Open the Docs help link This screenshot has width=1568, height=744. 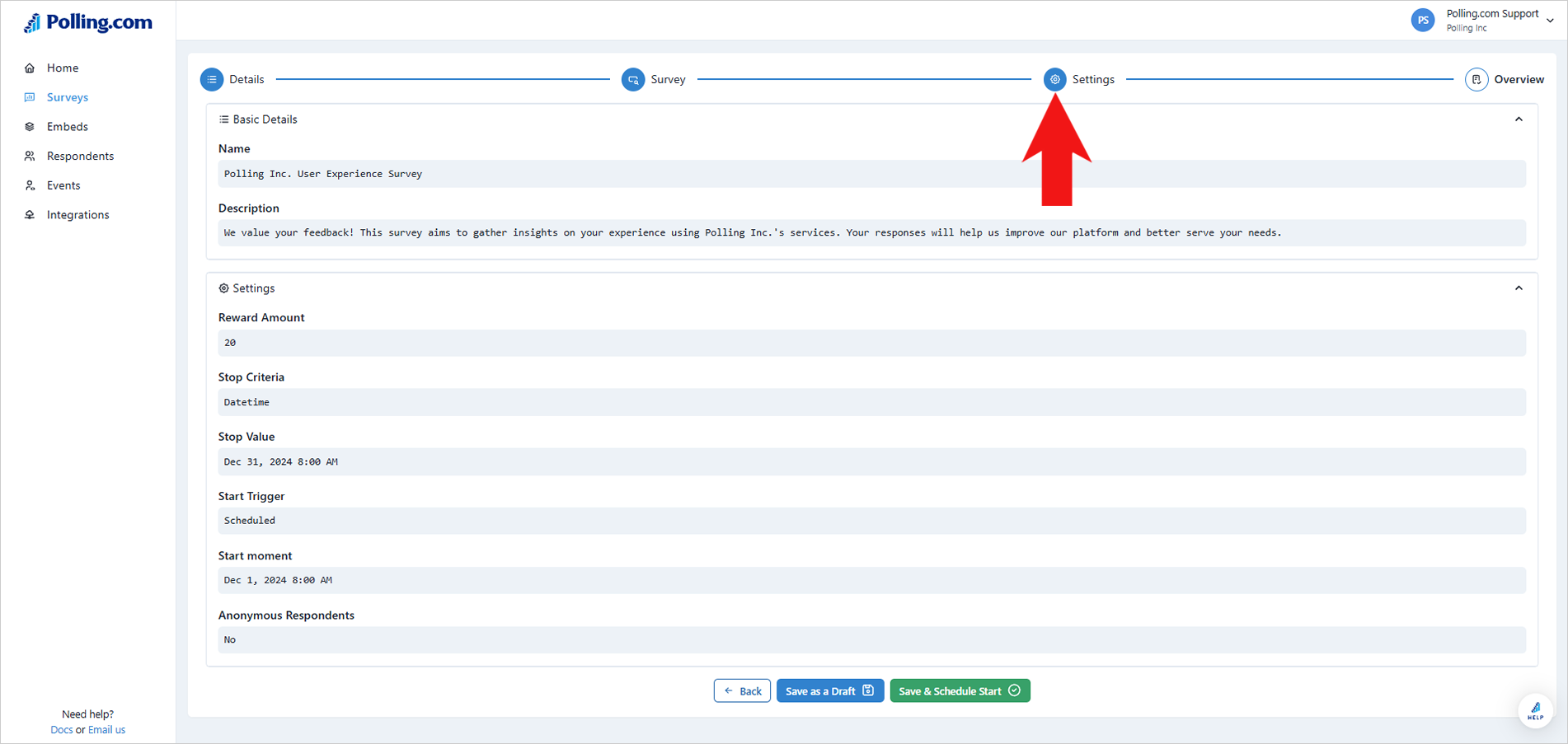coord(61,730)
